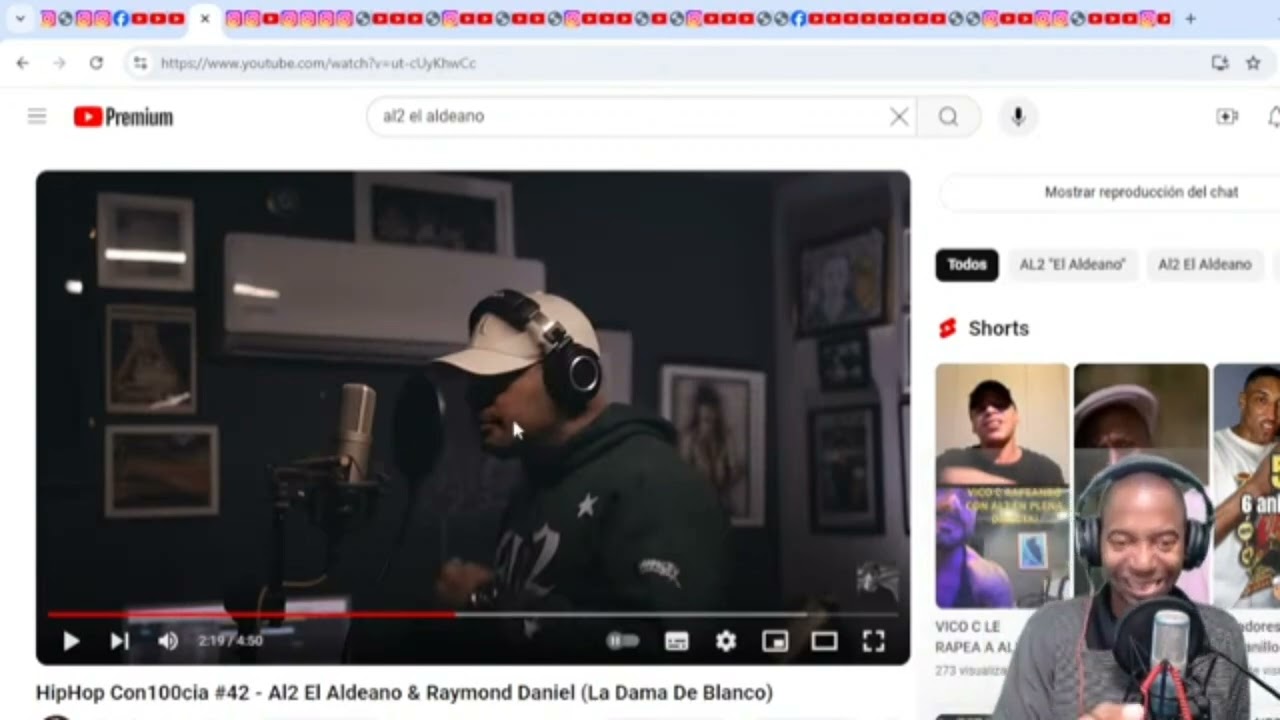Skip to next video
This screenshot has width=1280, height=720.
point(119,641)
